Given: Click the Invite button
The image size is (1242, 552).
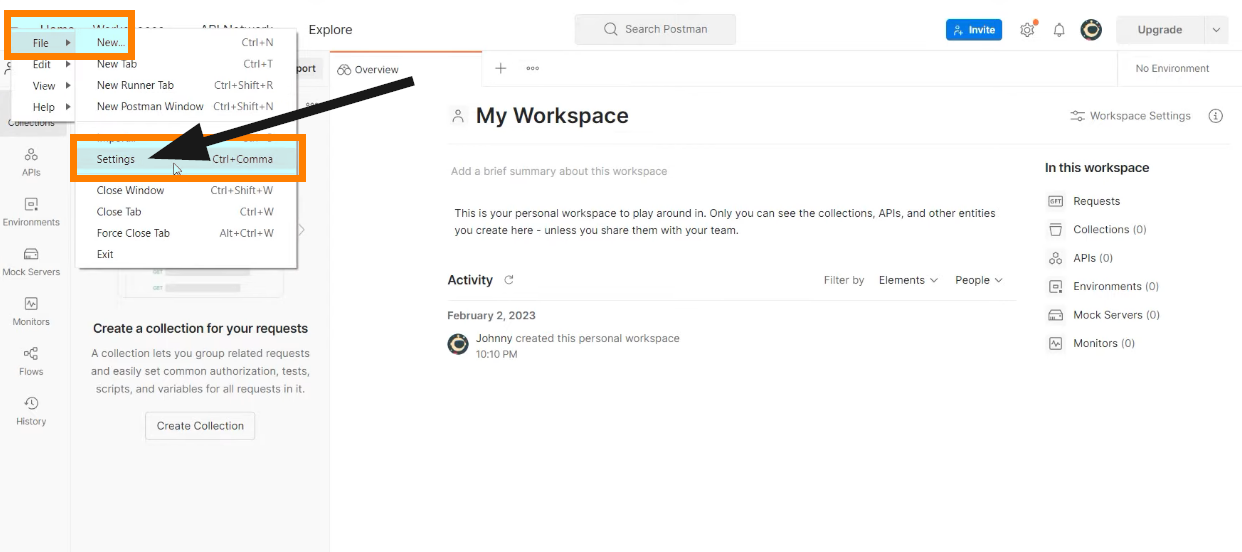Looking at the screenshot, I should [973, 30].
